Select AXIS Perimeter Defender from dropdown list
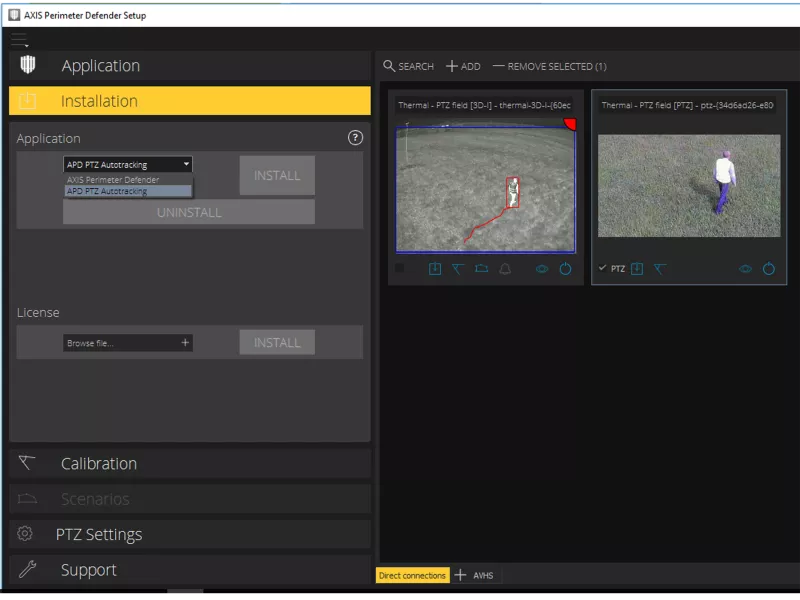The width and height of the screenshot is (800, 600). (x=113, y=180)
